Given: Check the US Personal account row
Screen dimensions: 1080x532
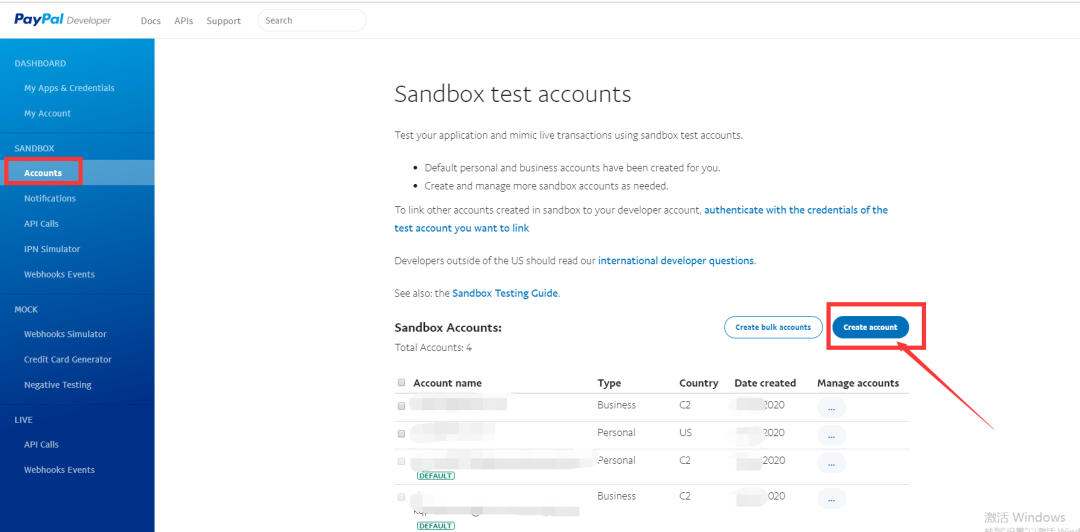Looking at the screenshot, I should click(402, 433).
